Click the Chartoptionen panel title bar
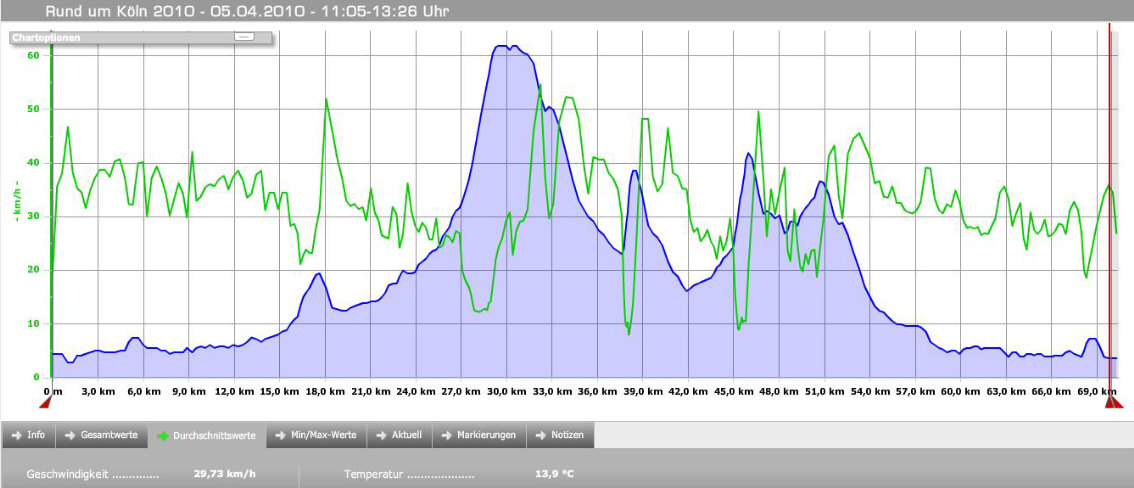The height and width of the screenshot is (488, 1134). [x=120, y=37]
